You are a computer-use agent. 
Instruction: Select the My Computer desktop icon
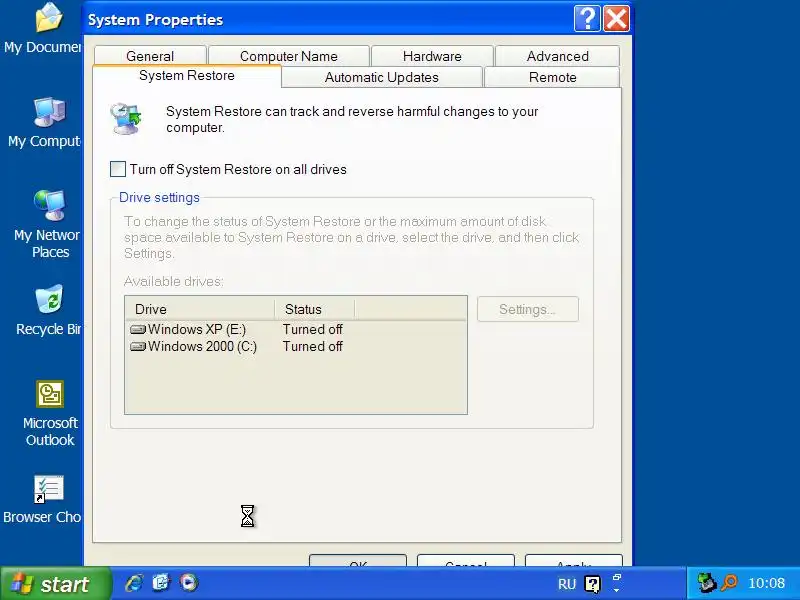coord(49,112)
